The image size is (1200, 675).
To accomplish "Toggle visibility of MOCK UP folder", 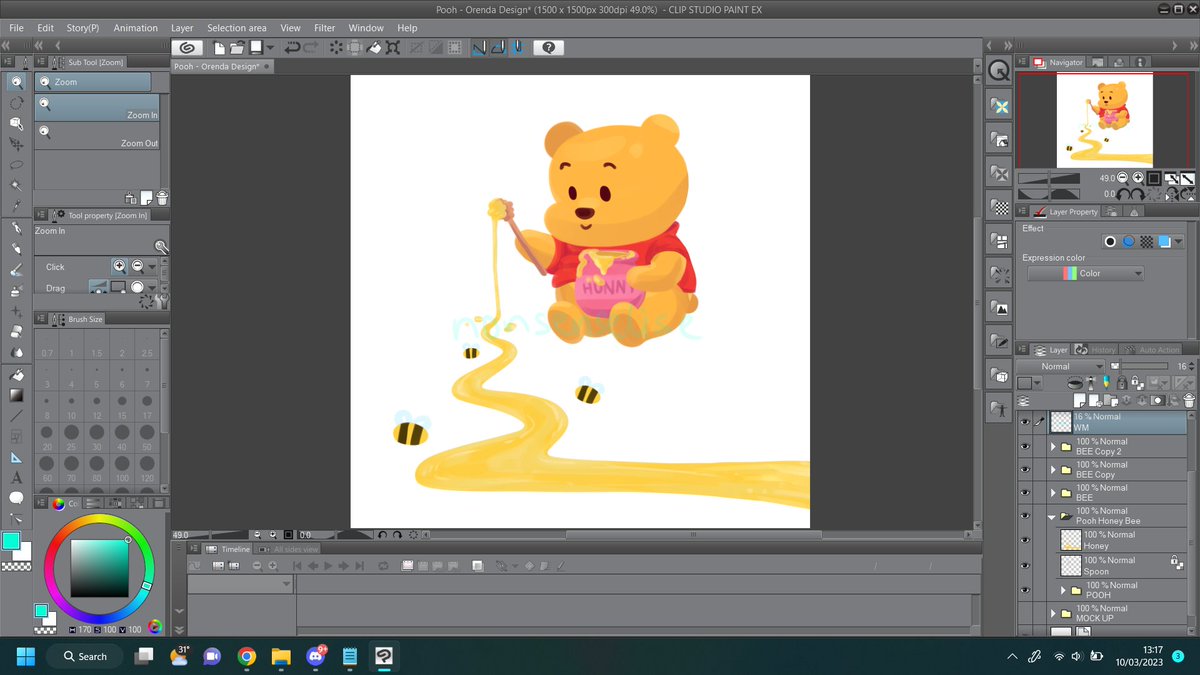I will [1025, 613].
